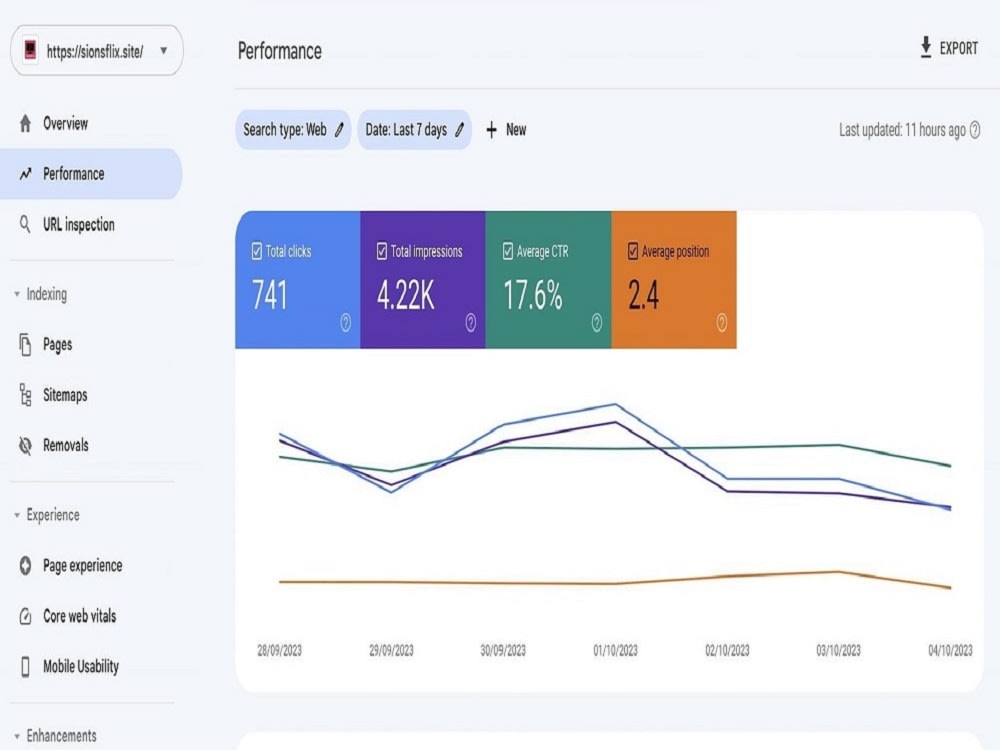Viewport: 1000px width, 750px height.
Task: Edit Date filter pencil icon
Action: point(459,130)
